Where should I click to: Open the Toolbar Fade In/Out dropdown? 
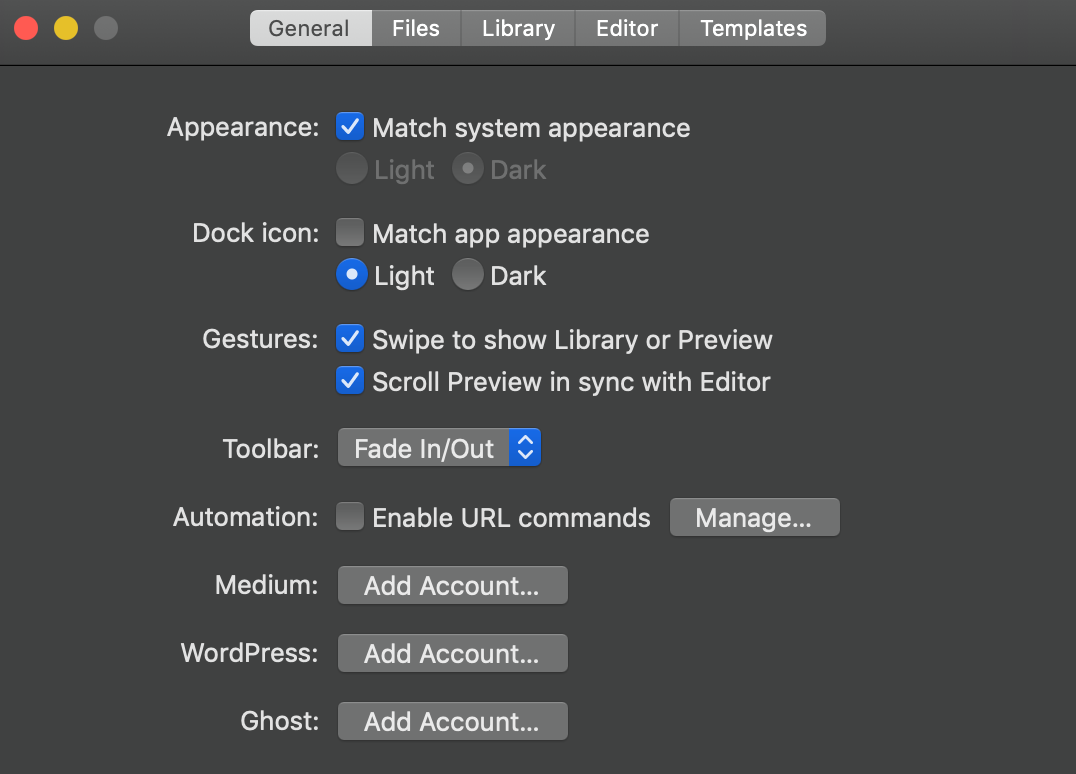[440, 448]
